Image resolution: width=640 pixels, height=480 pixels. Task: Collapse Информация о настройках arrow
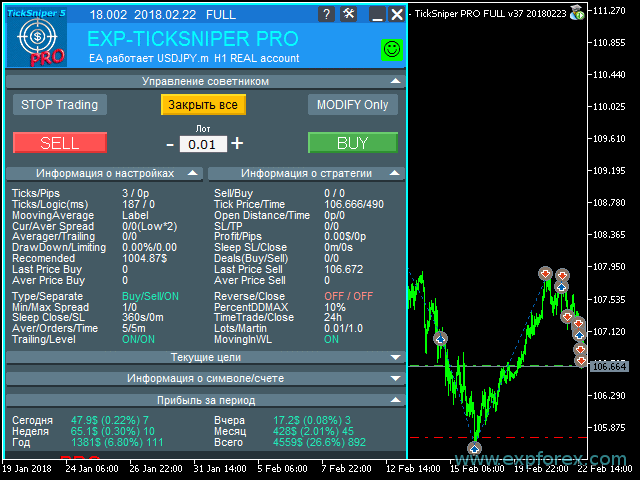pos(193,173)
